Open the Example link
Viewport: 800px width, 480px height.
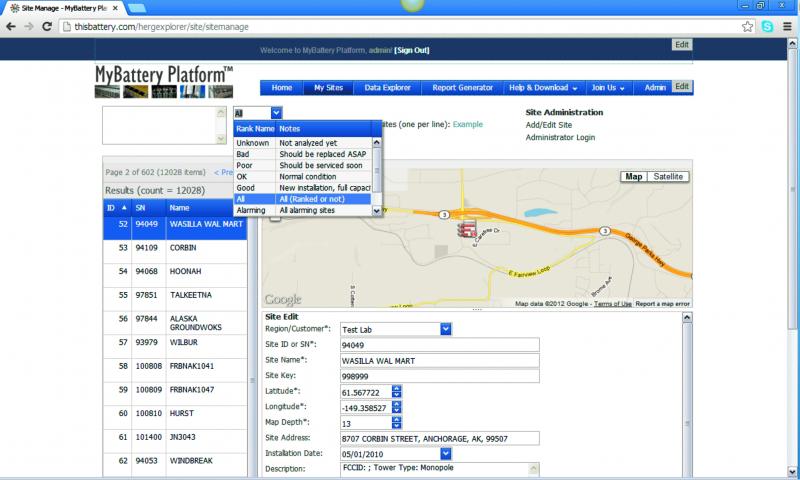point(467,124)
